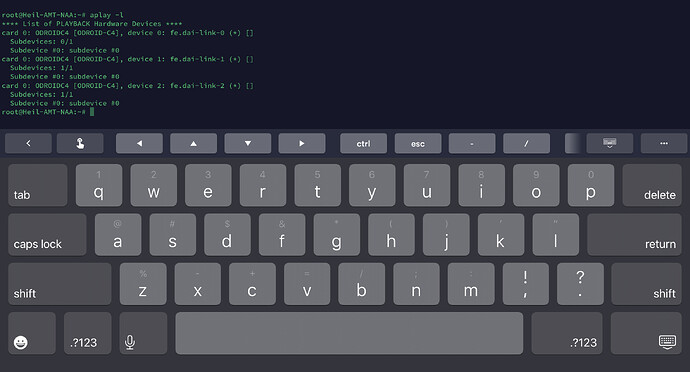690x372 pixels.
Task: Click the right arrow key in toolbar
Action: (x=302, y=144)
